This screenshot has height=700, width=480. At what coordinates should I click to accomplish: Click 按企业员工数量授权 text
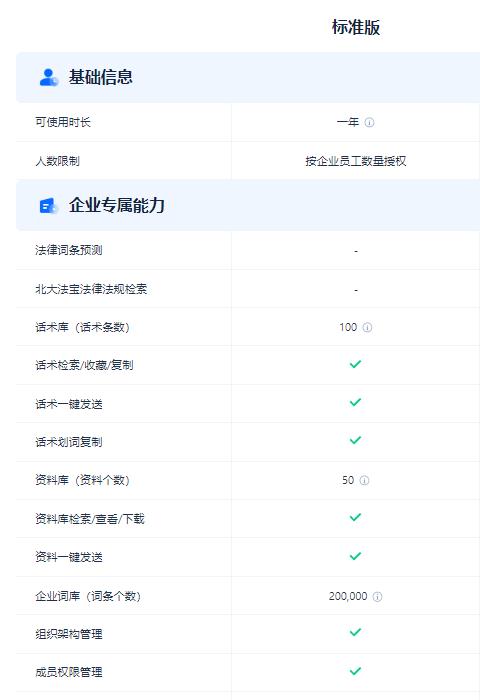click(356, 161)
